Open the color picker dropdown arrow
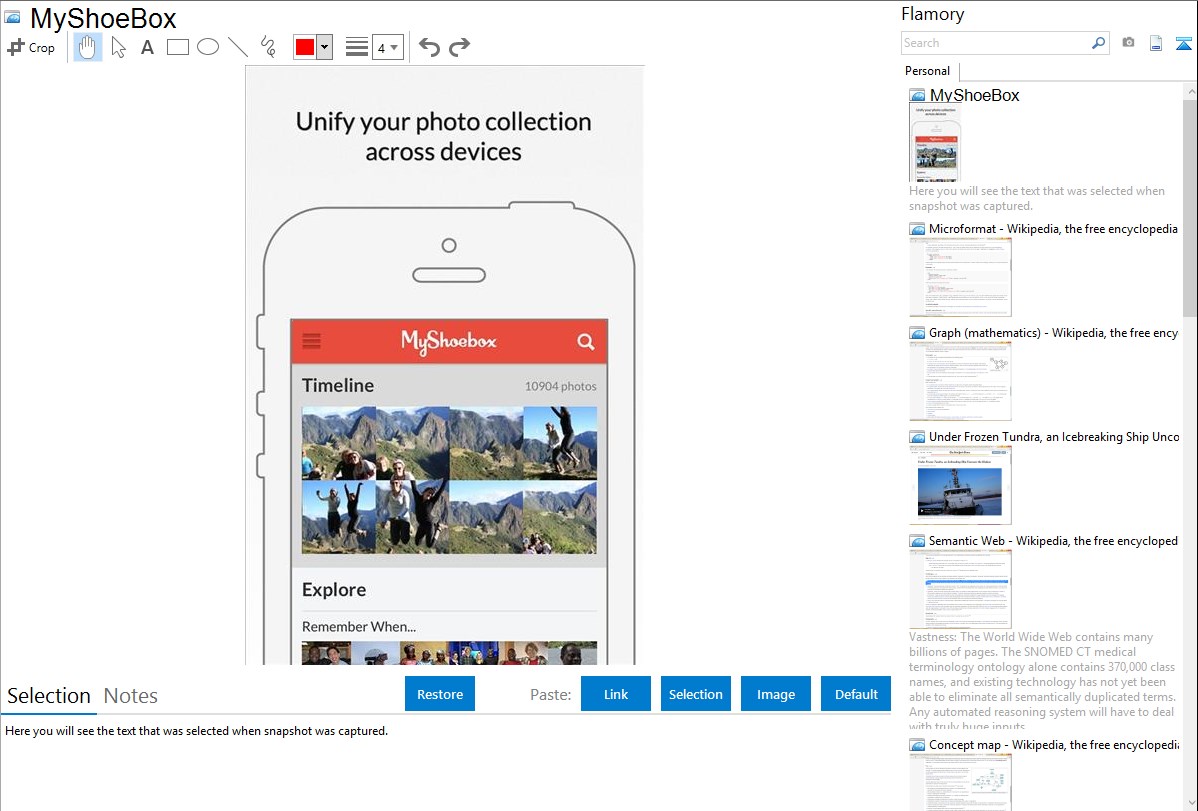The height and width of the screenshot is (811, 1198). click(324, 47)
